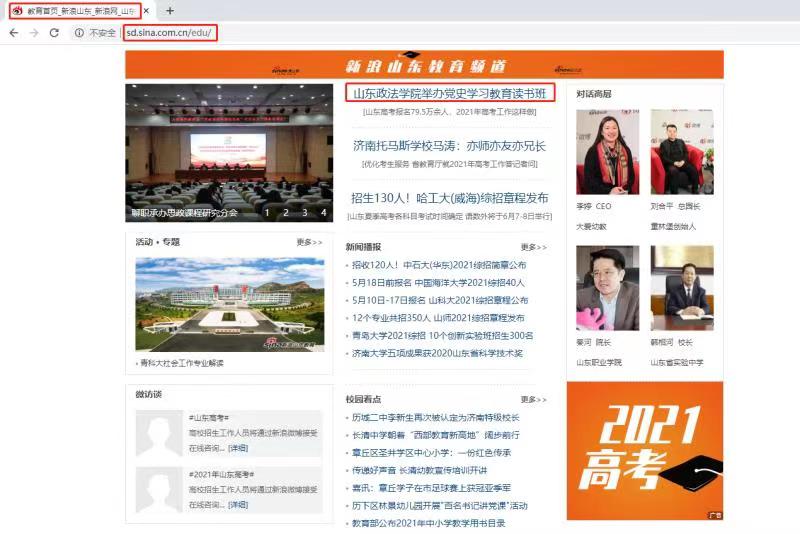This screenshot has width=800, height=534.
Task: Open 长清中学朝着"西部教育新高地"阔步前行
Action: [x=436, y=435]
